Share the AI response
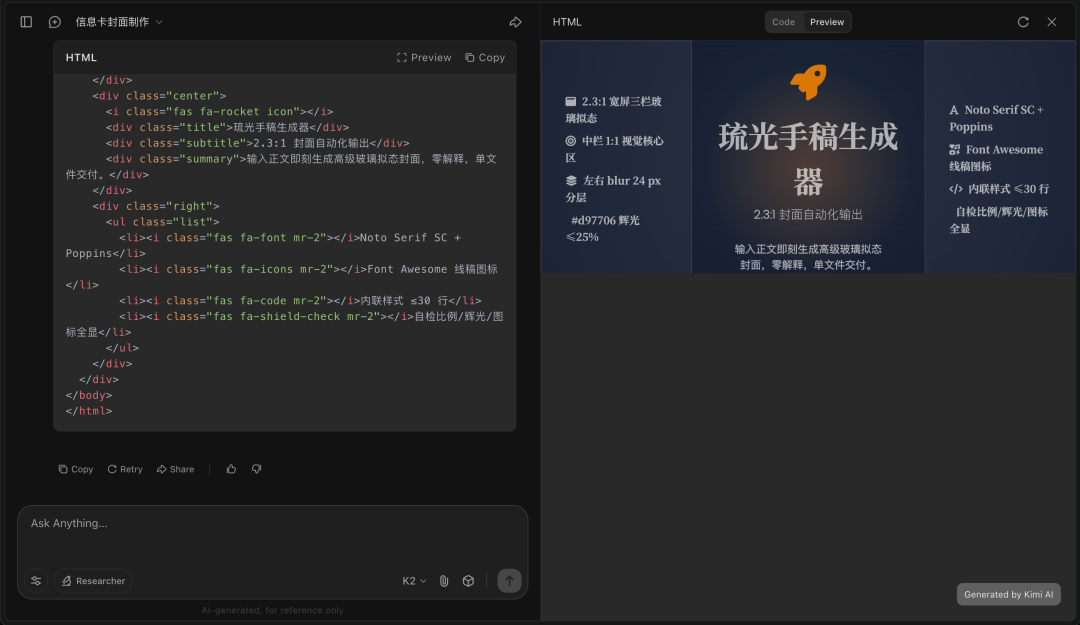Viewport: 1080px width, 625px height. (x=175, y=468)
